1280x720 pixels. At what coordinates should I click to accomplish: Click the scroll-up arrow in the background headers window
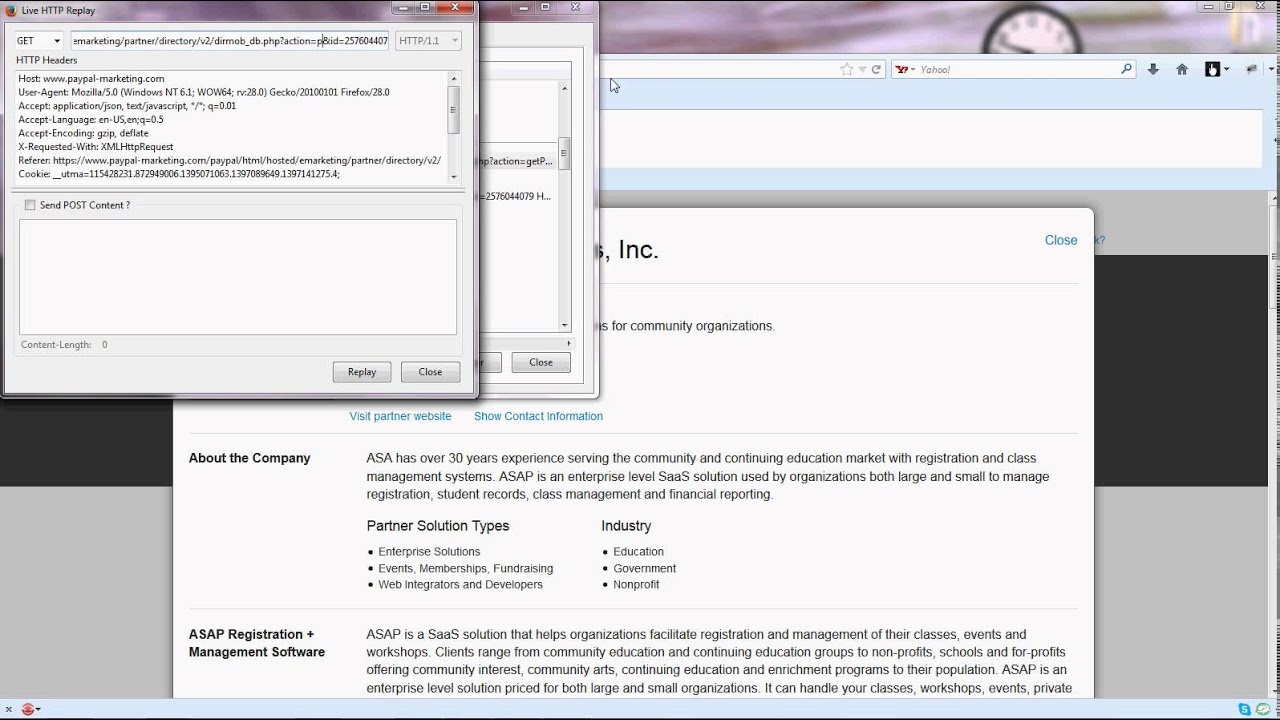point(564,89)
